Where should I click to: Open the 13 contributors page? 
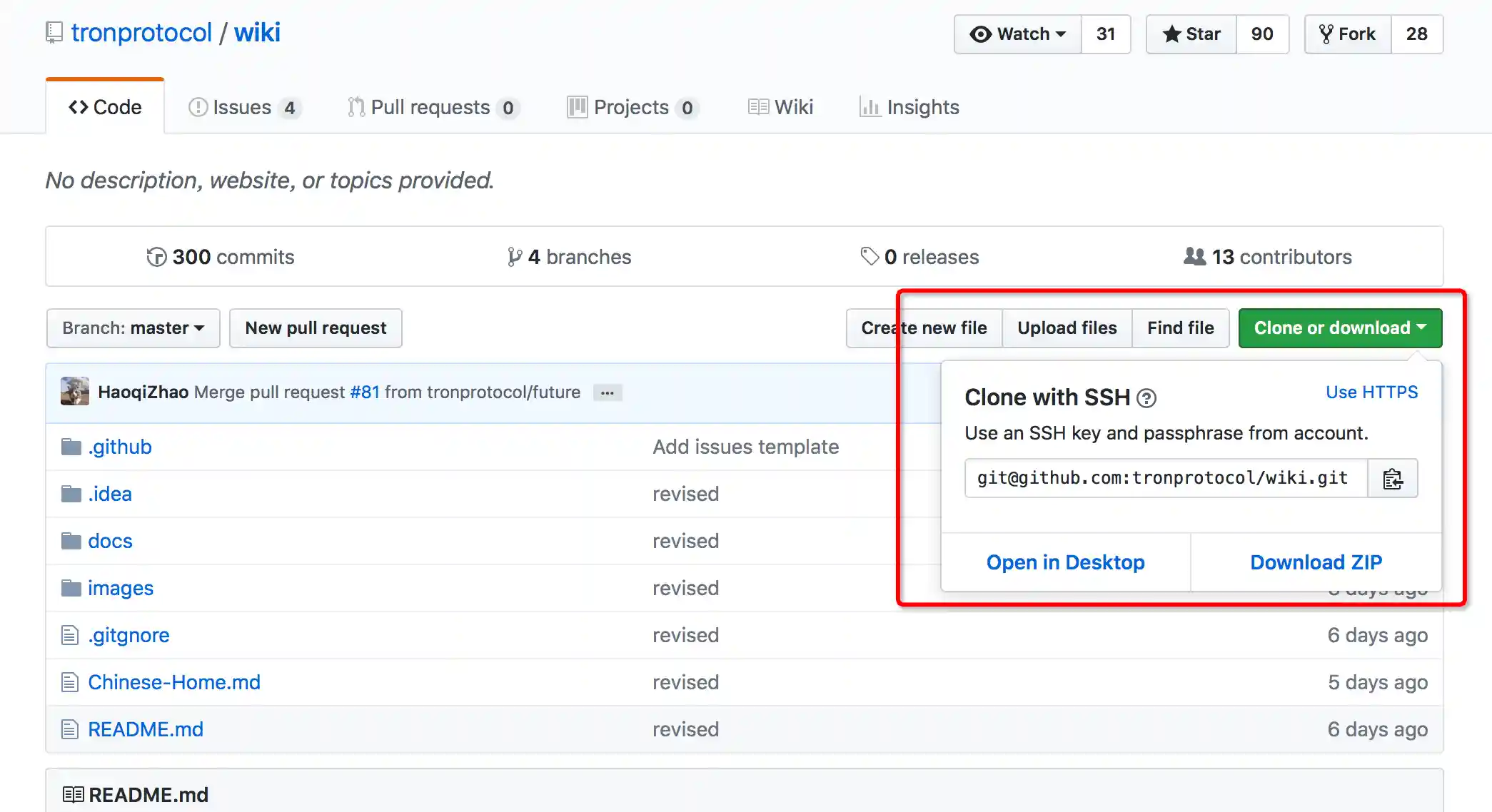(1268, 257)
